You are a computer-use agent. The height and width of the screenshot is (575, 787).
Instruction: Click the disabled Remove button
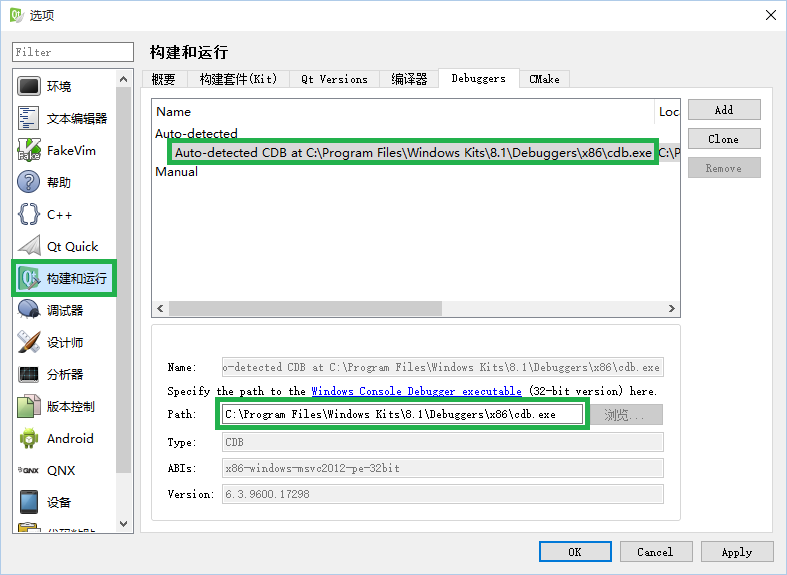pos(724,168)
